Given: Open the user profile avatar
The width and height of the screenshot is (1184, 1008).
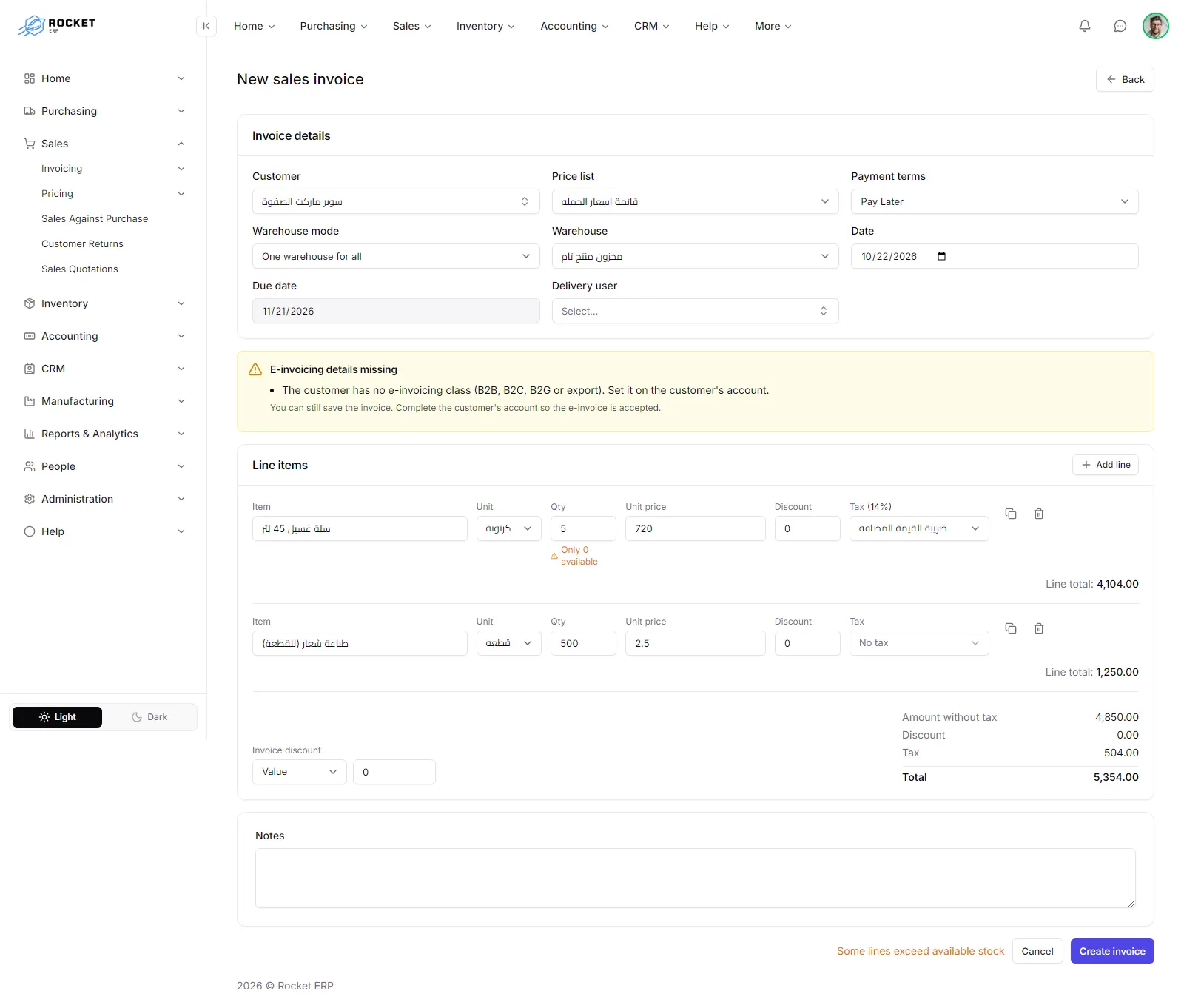Looking at the screenshot, I should pos(1155,26).
